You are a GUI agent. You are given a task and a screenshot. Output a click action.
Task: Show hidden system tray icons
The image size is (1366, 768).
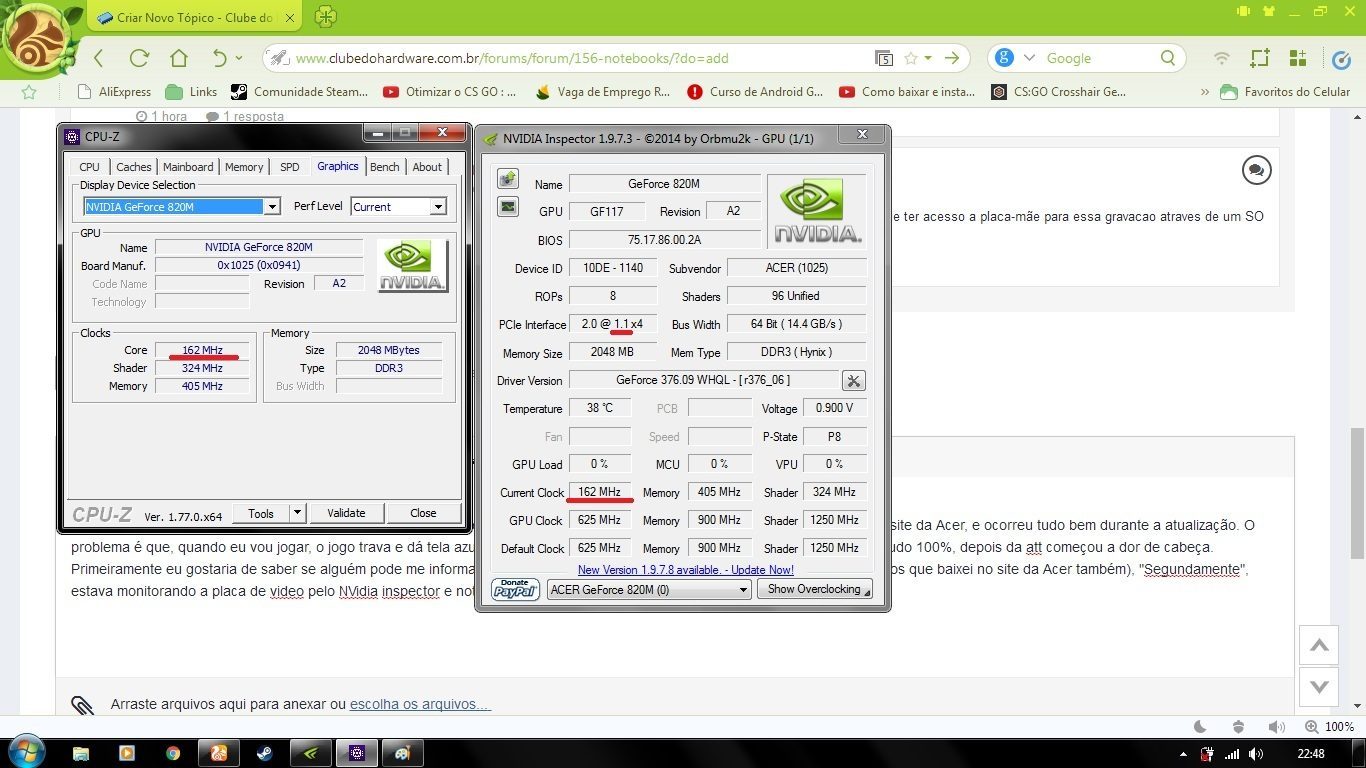pos(1184,754)
